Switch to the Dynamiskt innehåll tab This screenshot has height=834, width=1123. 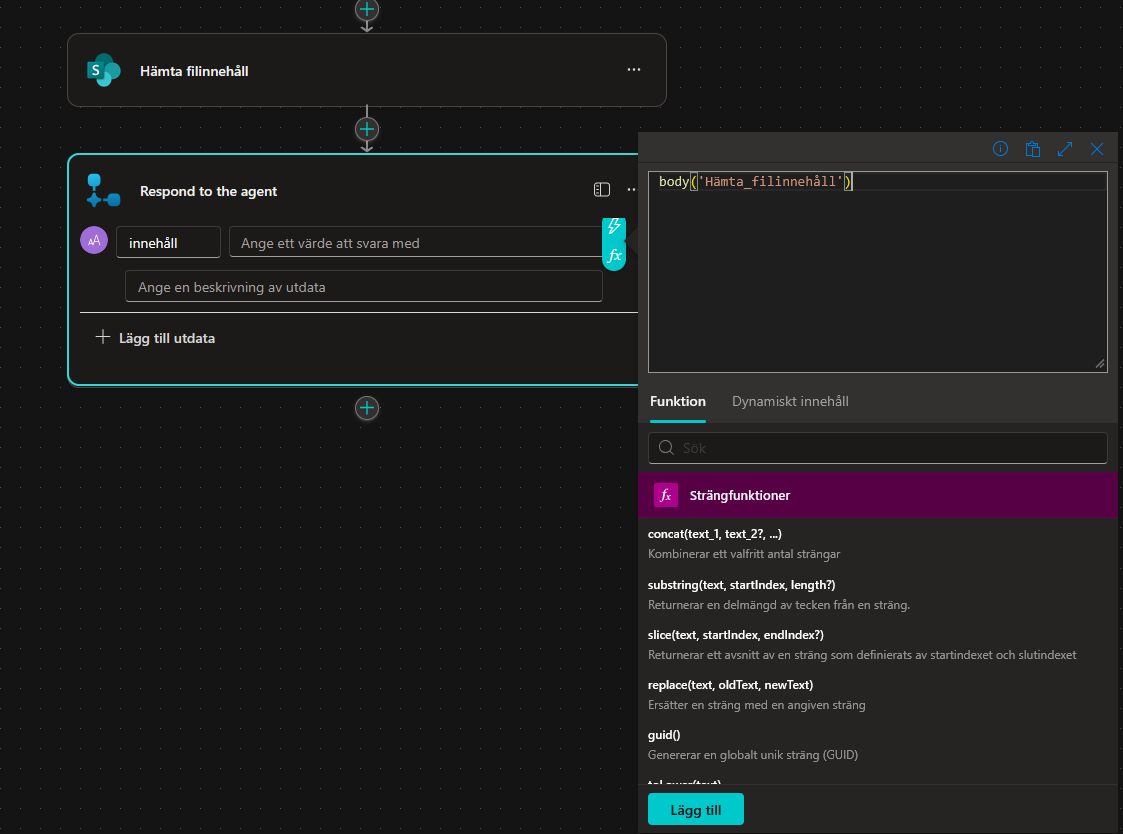(x=790, y=401)
